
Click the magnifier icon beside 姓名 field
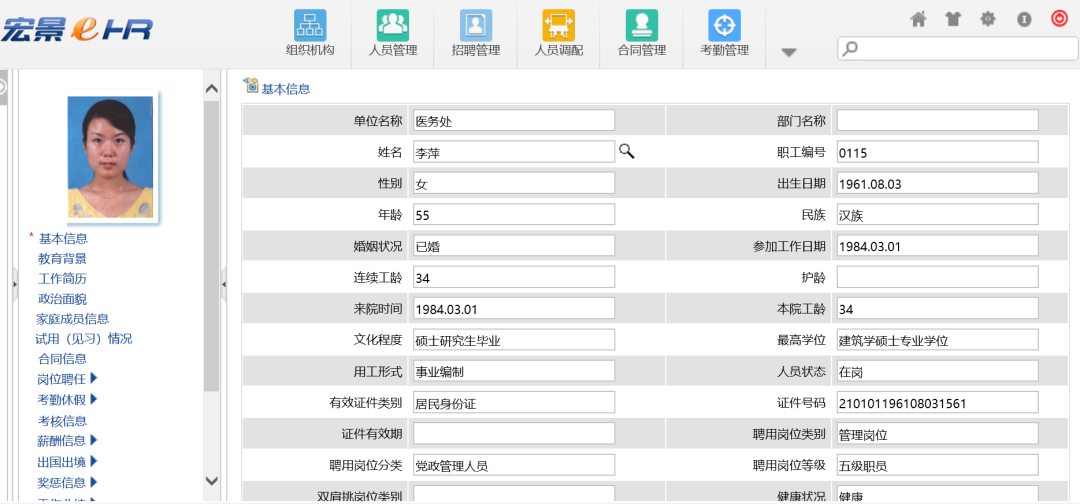[x=627, y=151]
